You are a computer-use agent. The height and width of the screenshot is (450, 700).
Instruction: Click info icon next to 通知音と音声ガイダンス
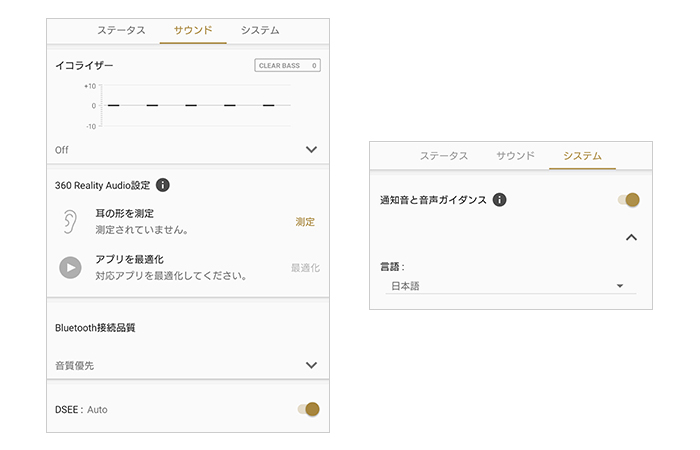500,200
